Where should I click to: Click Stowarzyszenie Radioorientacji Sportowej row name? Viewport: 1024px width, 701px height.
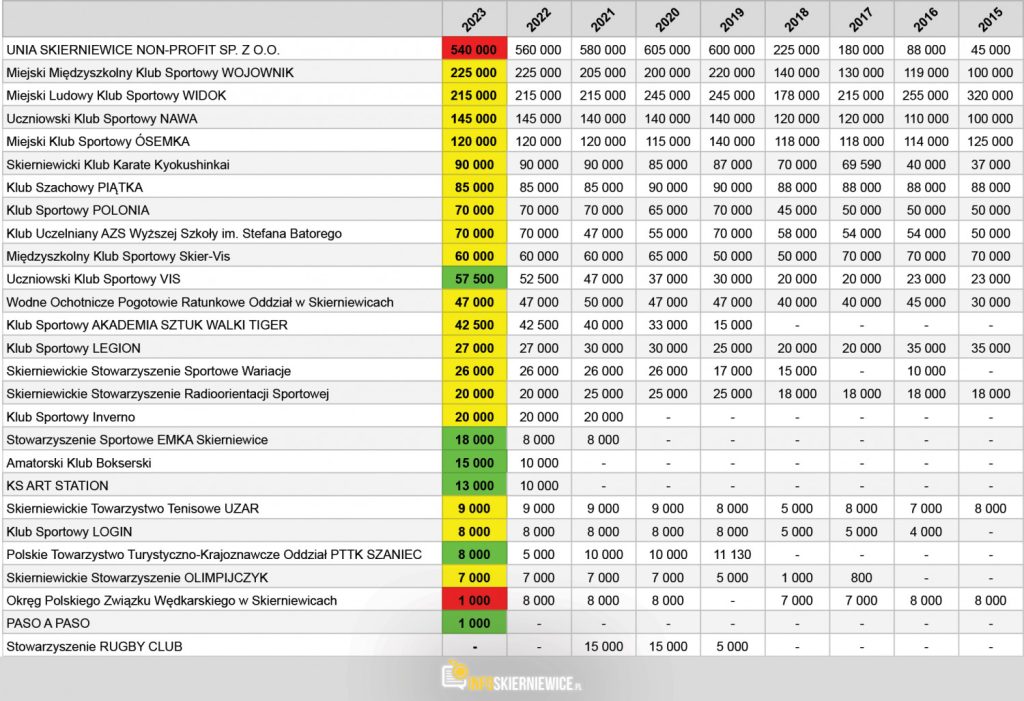pyautogui.click(x=168, y=394)
